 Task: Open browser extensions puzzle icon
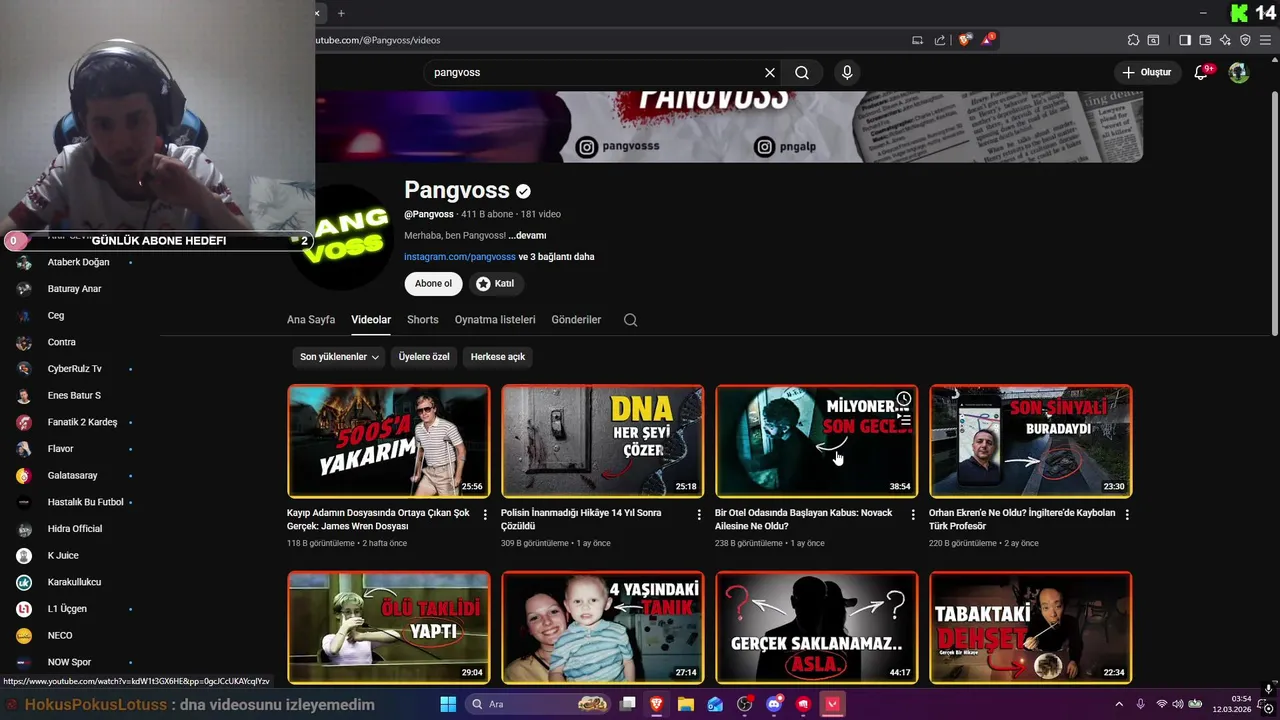[1133, 40]
